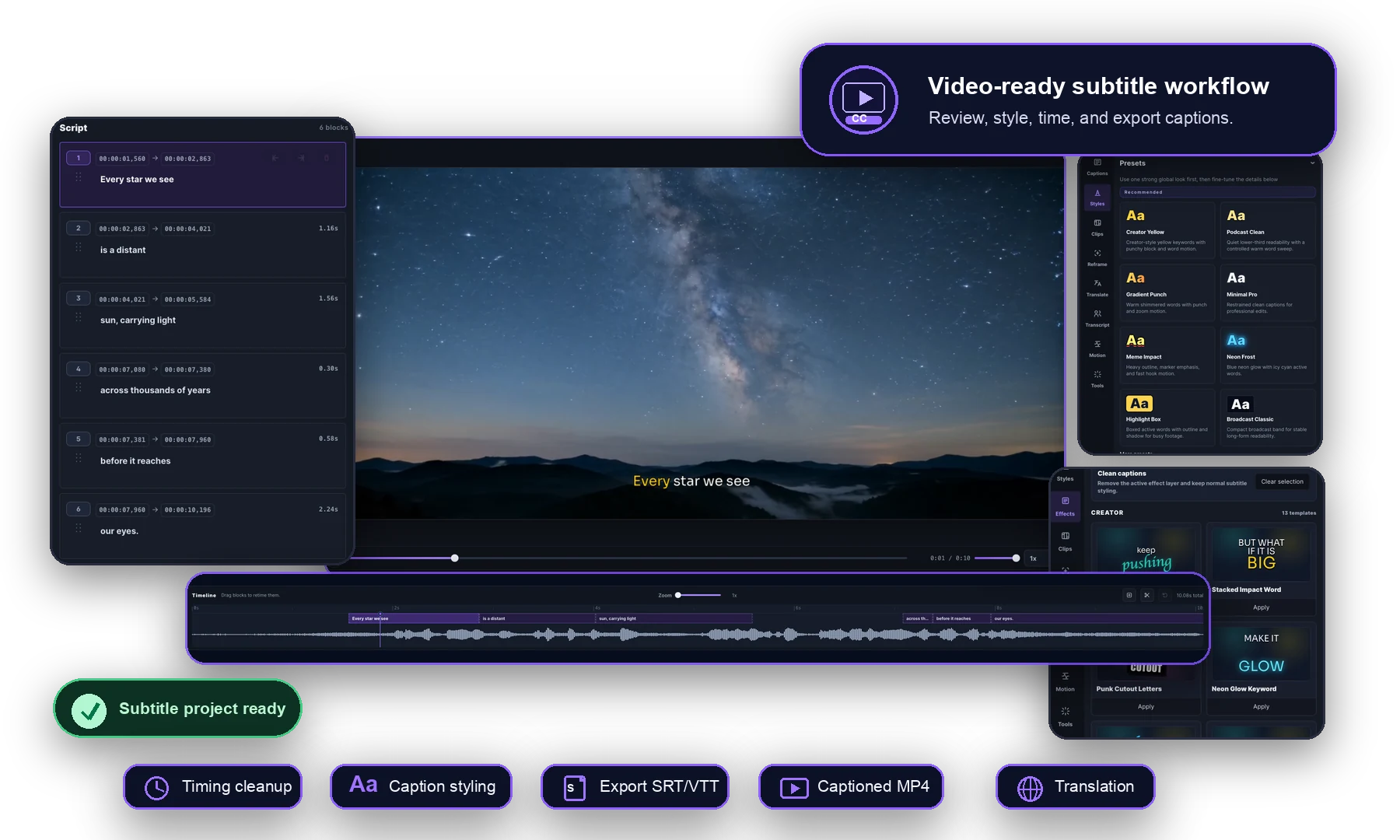Click the video CC icon in header banner
Image resolution: width=1400 pixels, height=840 pixels.
pyautogui.click(x=863, y=100)
